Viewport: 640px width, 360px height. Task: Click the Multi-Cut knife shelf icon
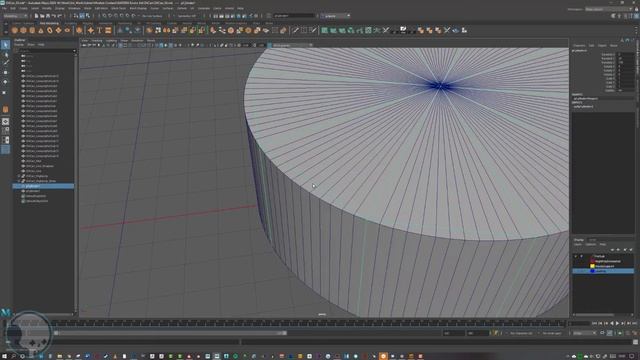296,31
